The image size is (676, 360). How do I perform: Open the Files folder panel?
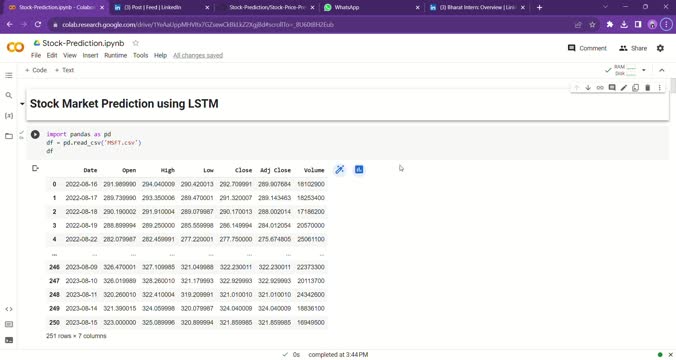(9, 136)
